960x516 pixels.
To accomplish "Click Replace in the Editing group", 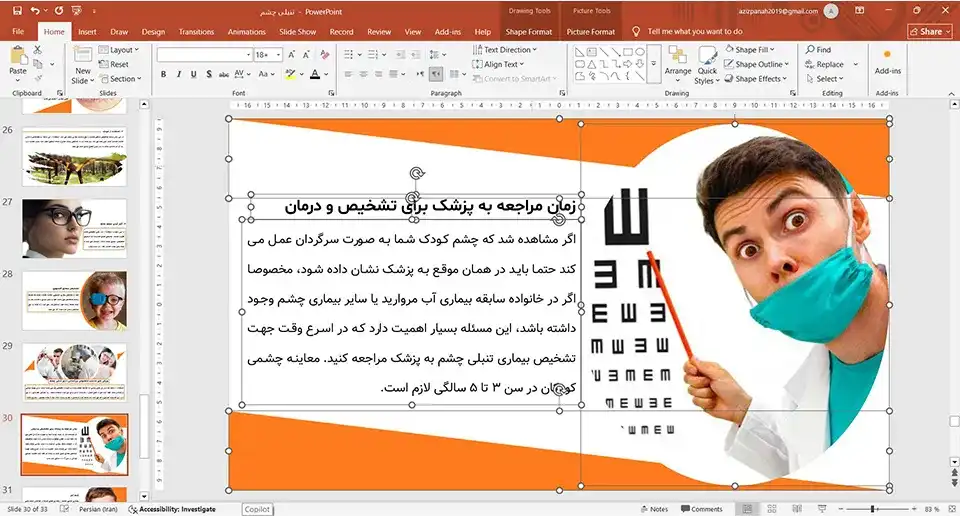I will click(825, 64).
